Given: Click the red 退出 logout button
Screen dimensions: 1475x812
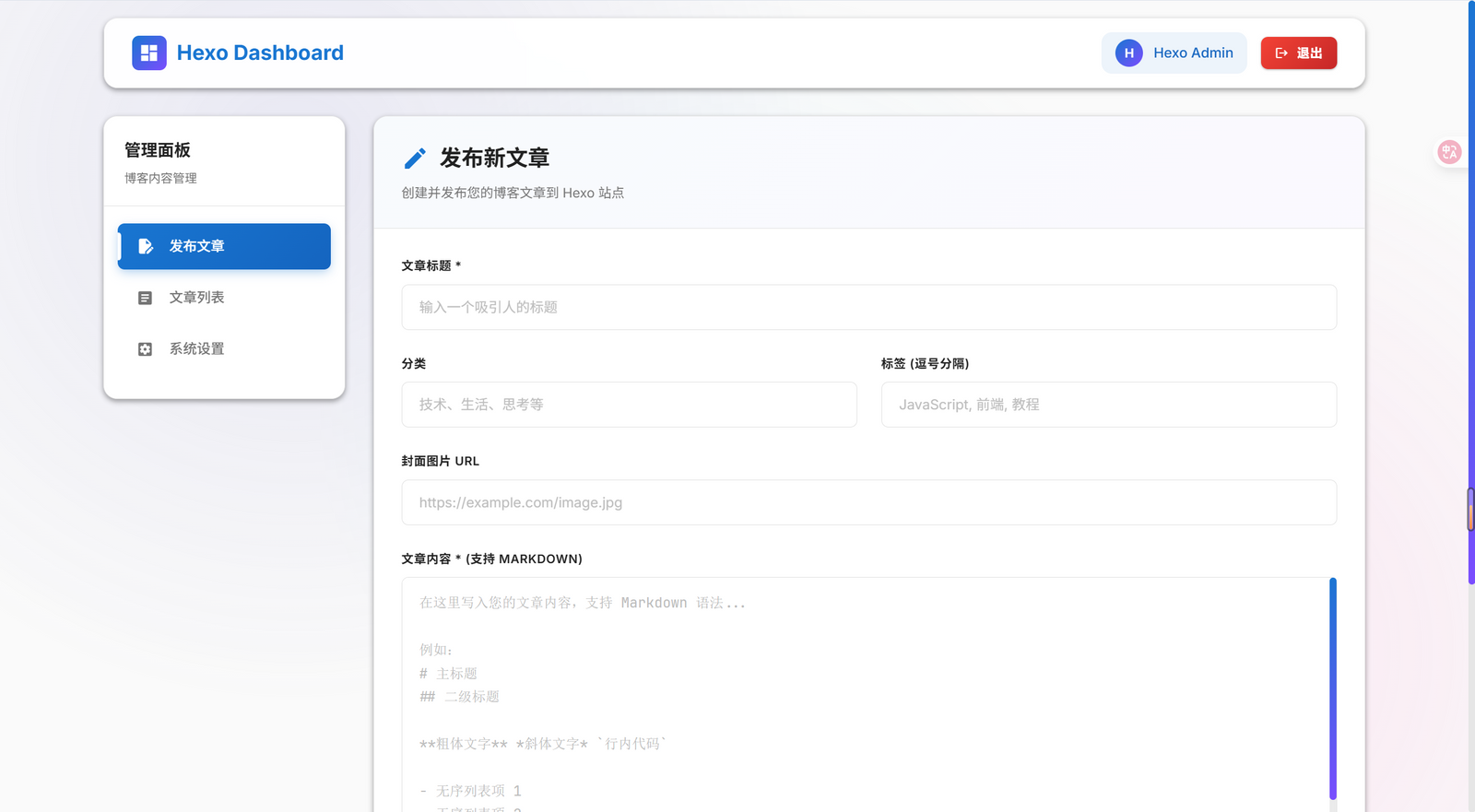Looking at the screenshot, I should (1298, 53).
